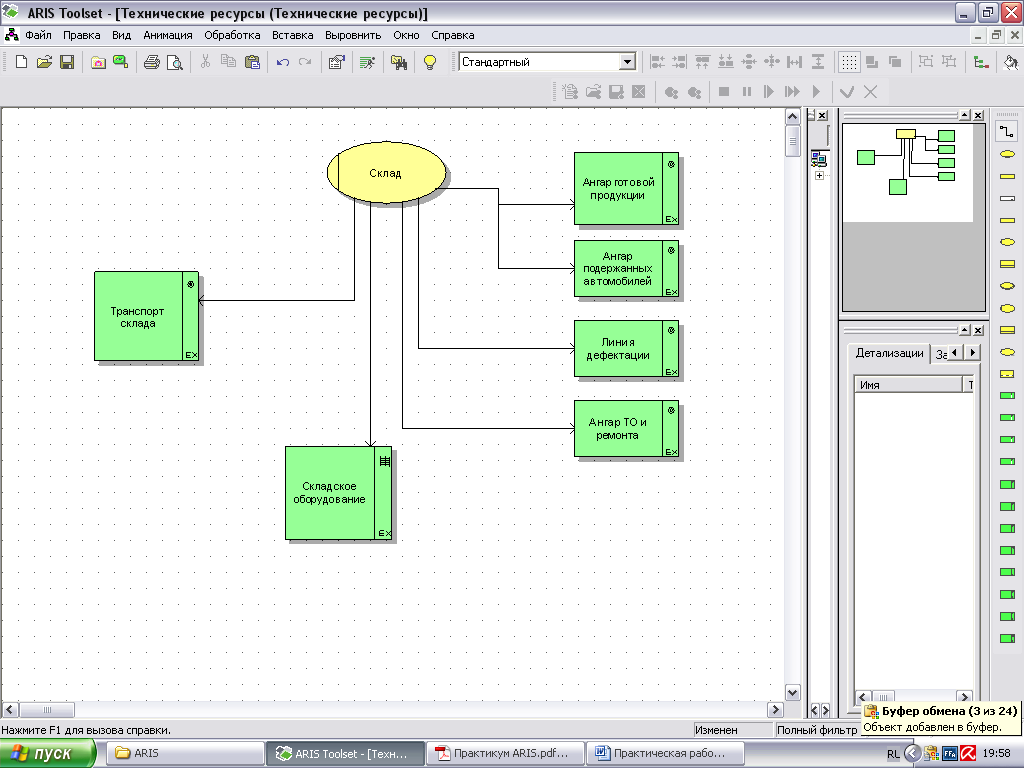Image resolution: width=1024 pixels, height=768 pixels.
Task: Click the animation fast-forward button
Action: pyautogui.click(x=792, y=92)
